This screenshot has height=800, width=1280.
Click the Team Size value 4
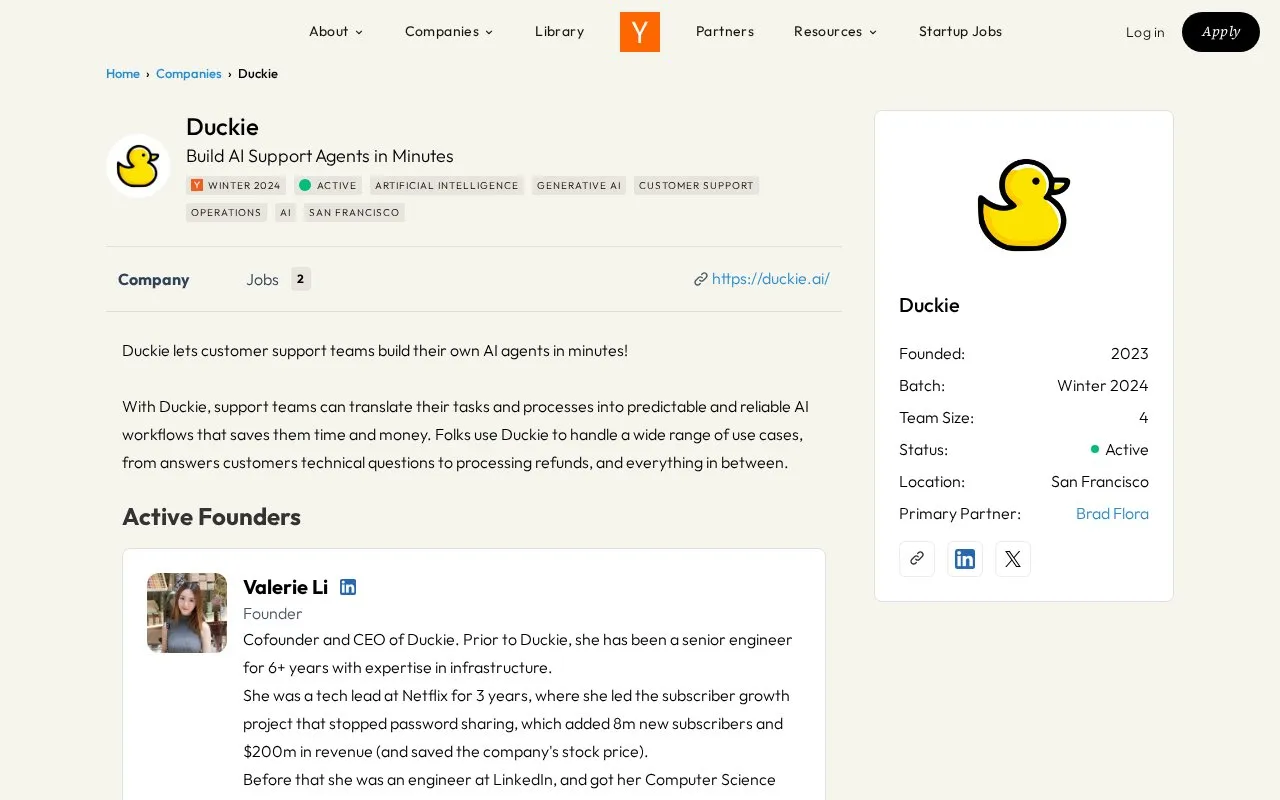1143,417
